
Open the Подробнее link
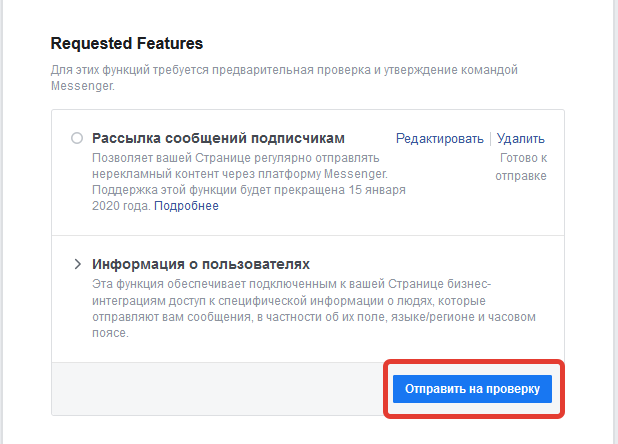186,206
